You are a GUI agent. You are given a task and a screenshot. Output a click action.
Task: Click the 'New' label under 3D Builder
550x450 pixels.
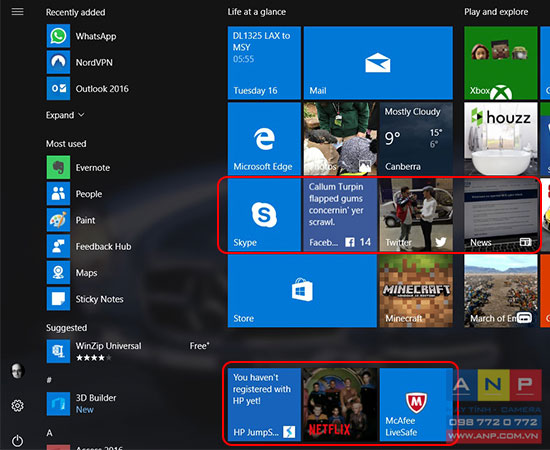[85, 410]
